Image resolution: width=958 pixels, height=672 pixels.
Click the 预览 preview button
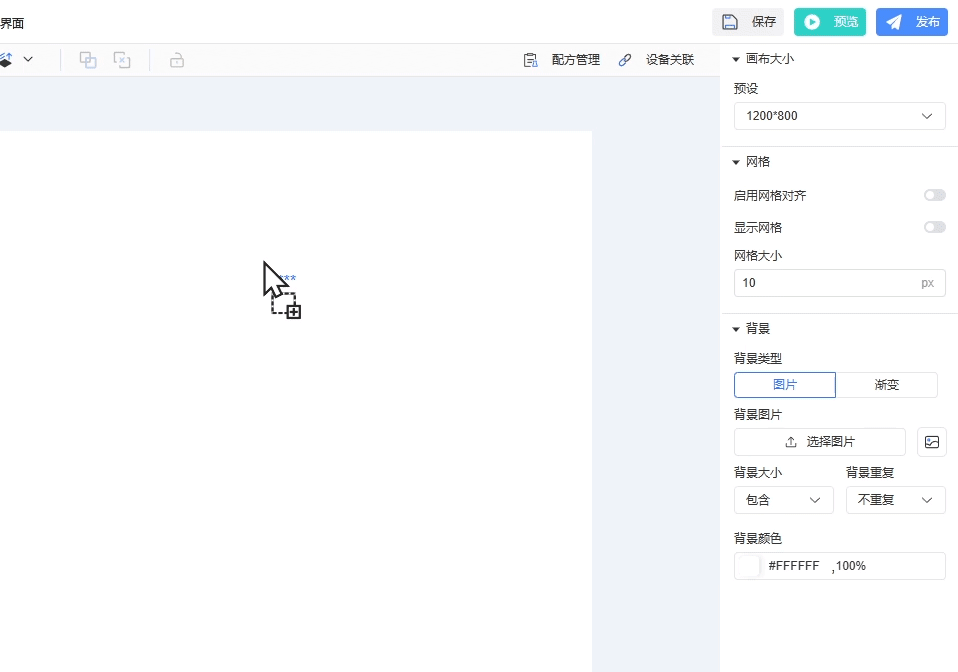(x=829, y=22)
